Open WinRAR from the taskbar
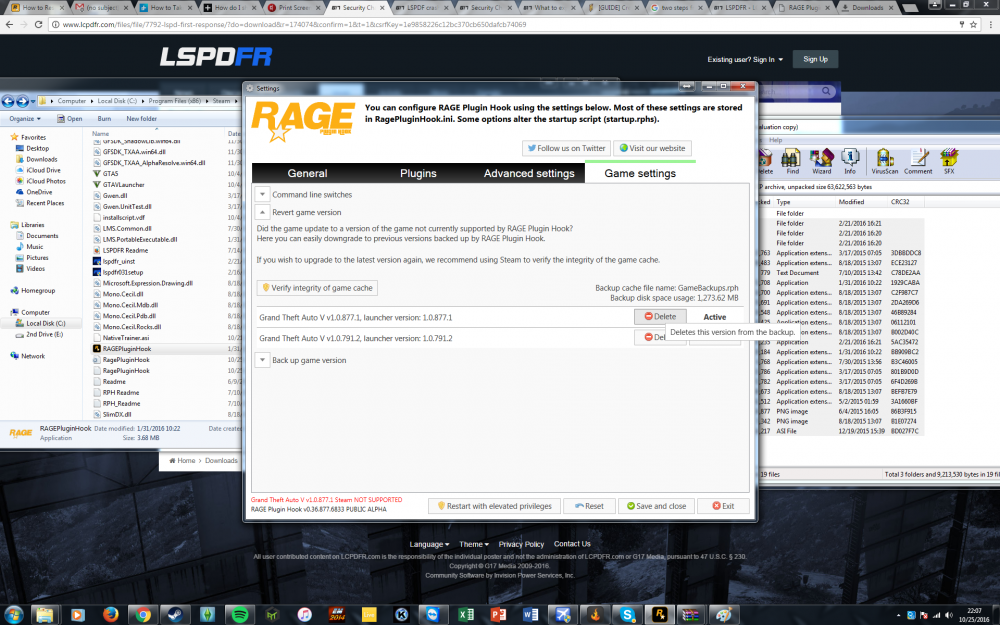The height and width of the screenshot is (625, 1000). [x=691, y=614]
